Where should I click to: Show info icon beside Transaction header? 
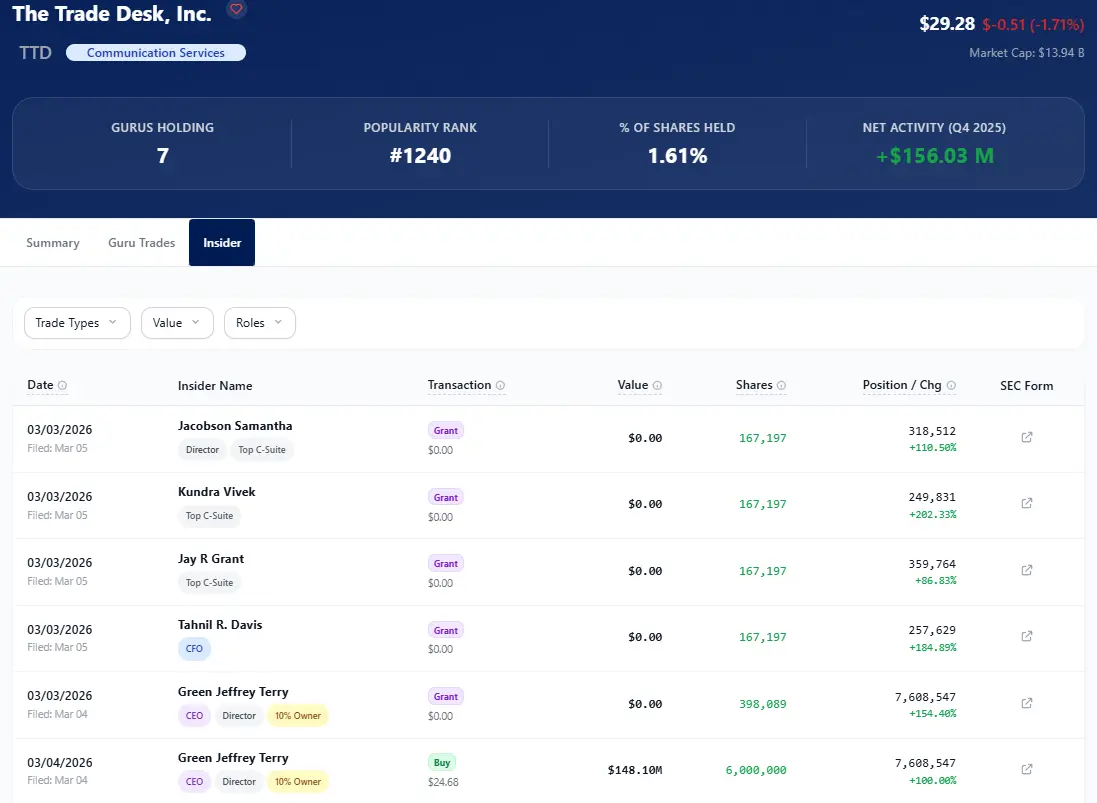(x=500, y=385)
